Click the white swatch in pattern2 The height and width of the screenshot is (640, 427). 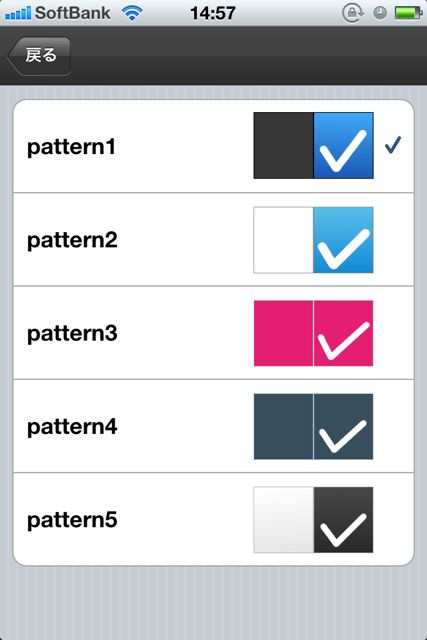[283, 240]
